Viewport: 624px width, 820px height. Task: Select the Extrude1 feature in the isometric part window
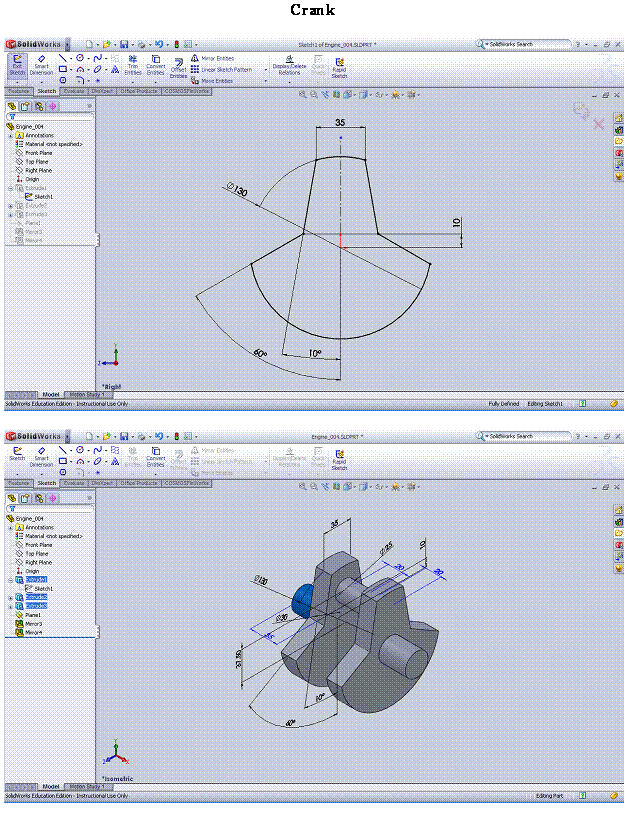(x=36, y=579)
